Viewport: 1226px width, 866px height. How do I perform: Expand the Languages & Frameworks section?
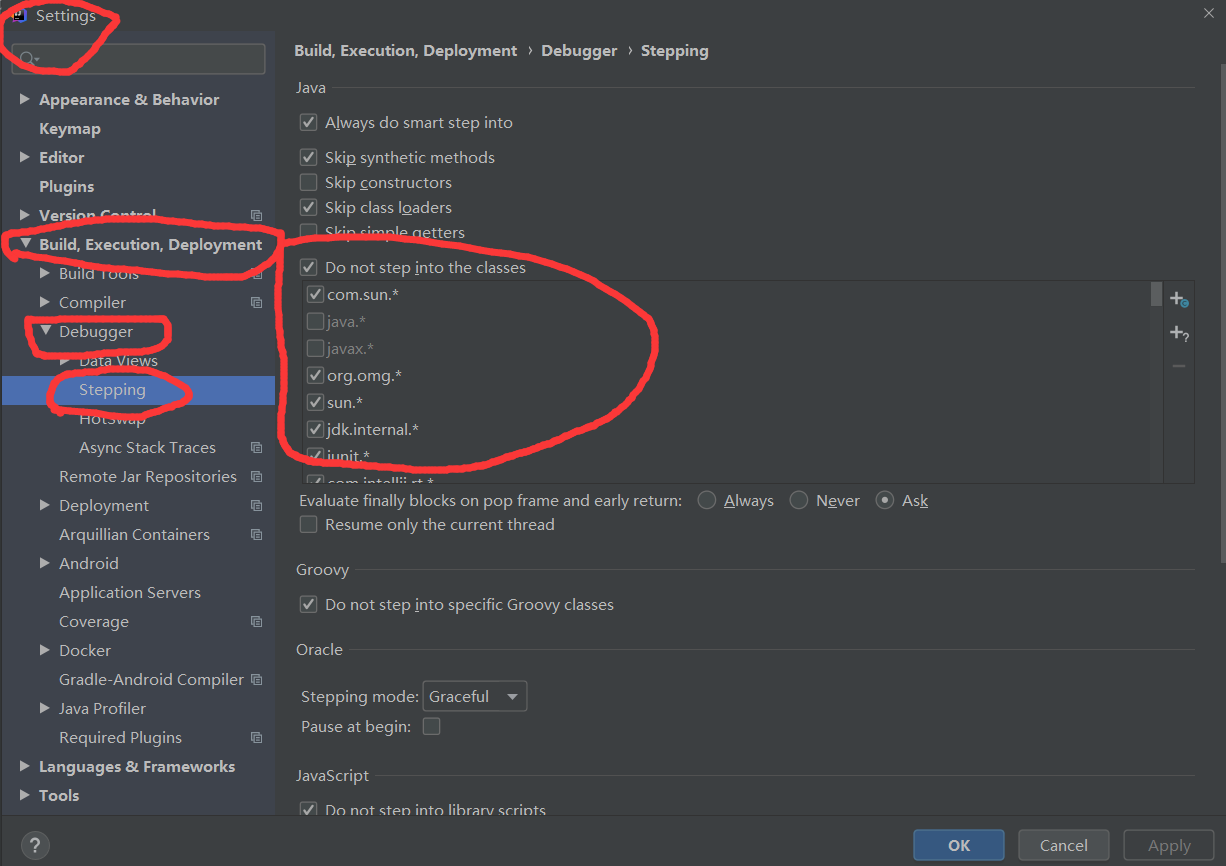point(24,766)
